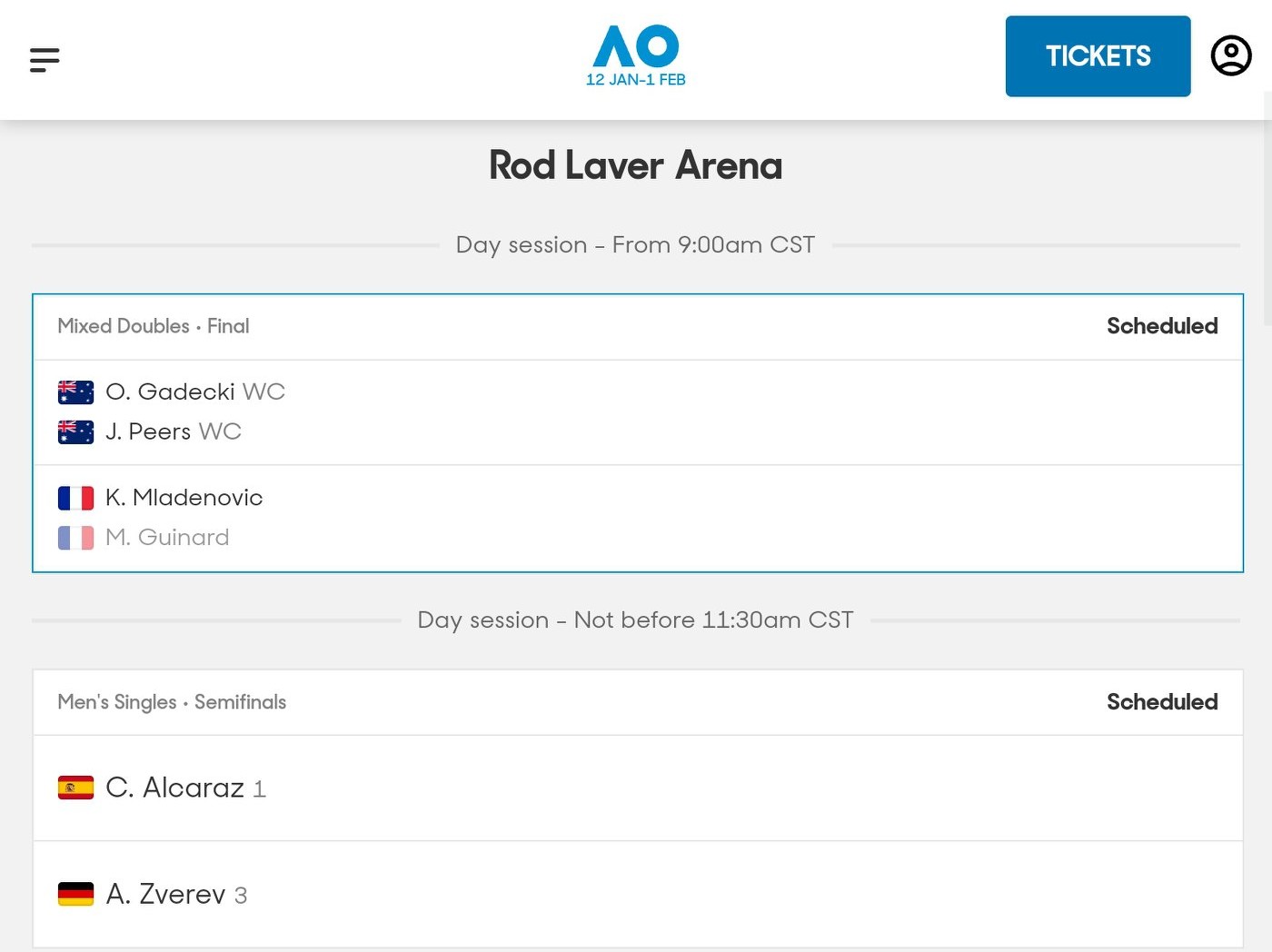Click French flag beside M. Guinard
Image resolution: width=1272 pixels, height=952 pixels.
75,538
